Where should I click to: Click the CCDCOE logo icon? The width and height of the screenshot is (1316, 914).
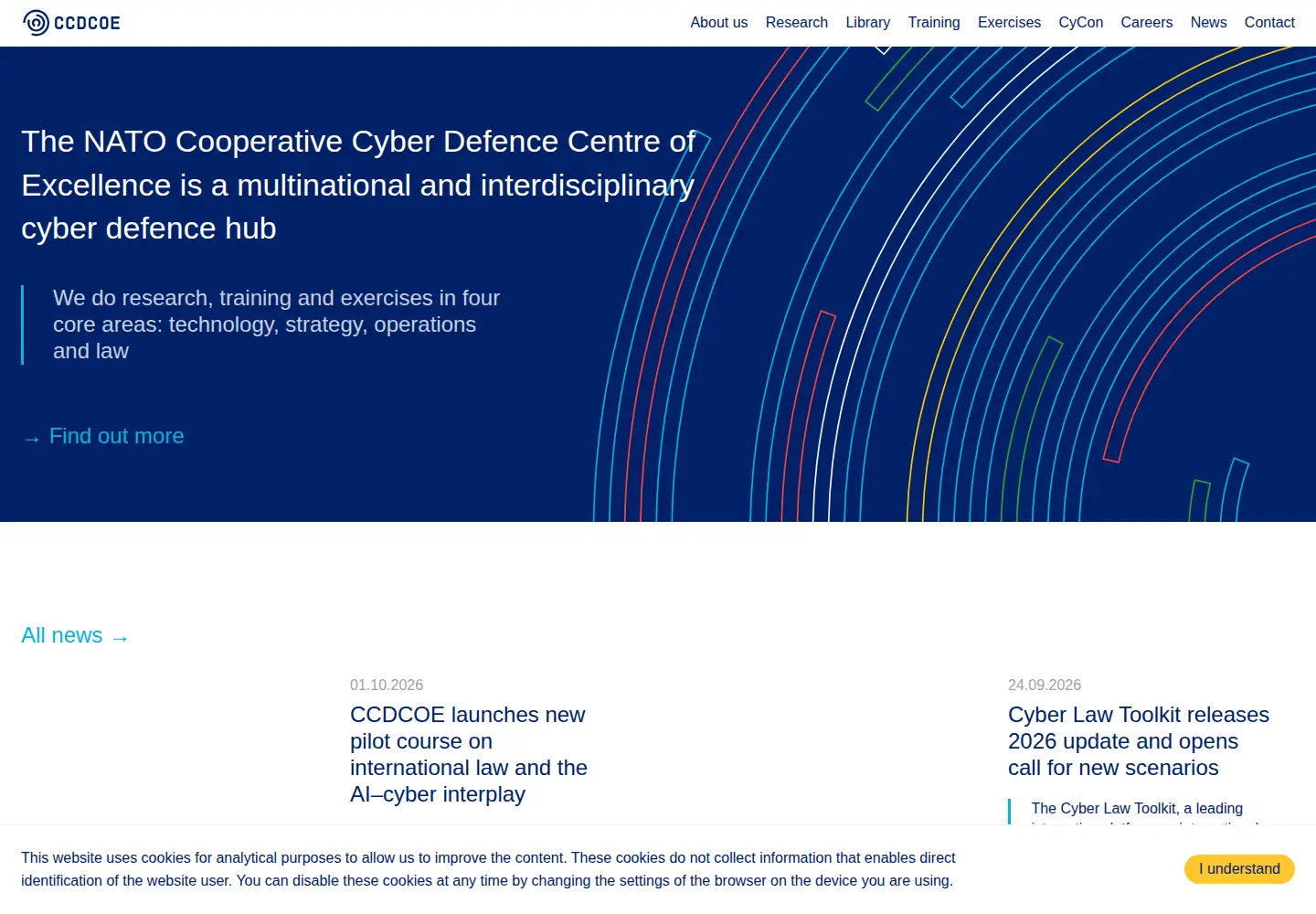pos(71,23)
